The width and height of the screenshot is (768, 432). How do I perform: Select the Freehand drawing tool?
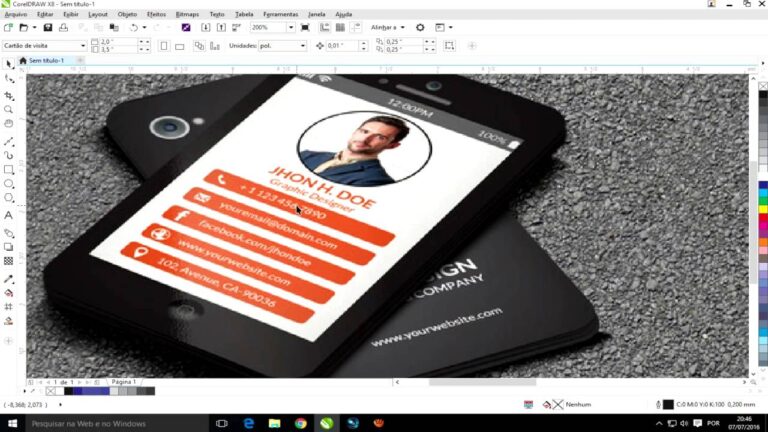tap(9, 142)
